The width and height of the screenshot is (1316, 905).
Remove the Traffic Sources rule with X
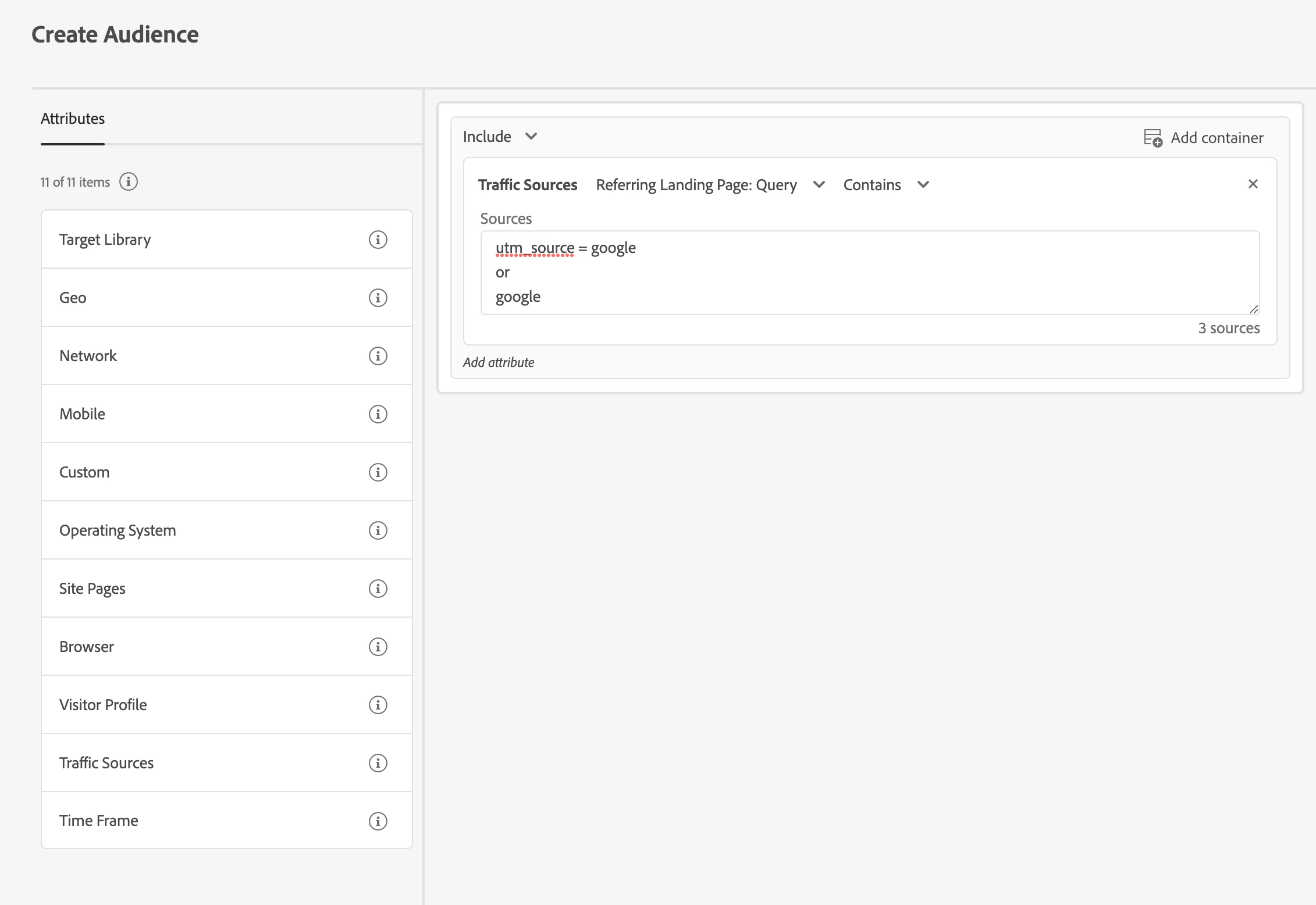pos(1253,184)
